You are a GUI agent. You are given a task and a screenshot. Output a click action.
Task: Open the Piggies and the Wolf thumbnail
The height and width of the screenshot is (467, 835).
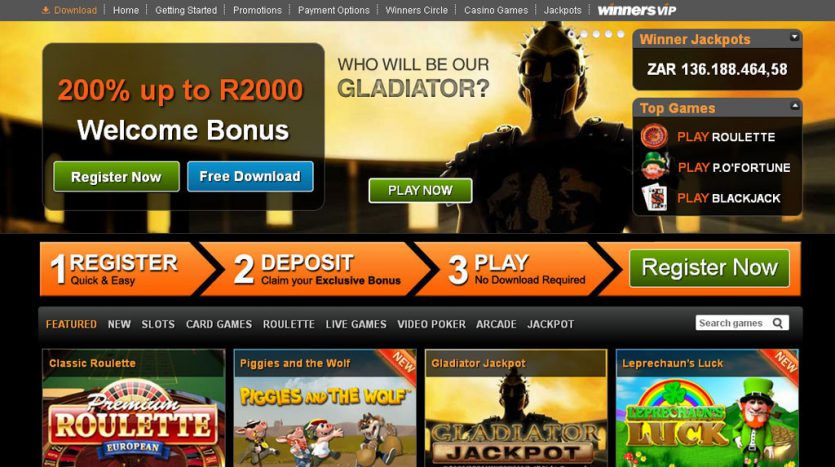coord(325,408)
